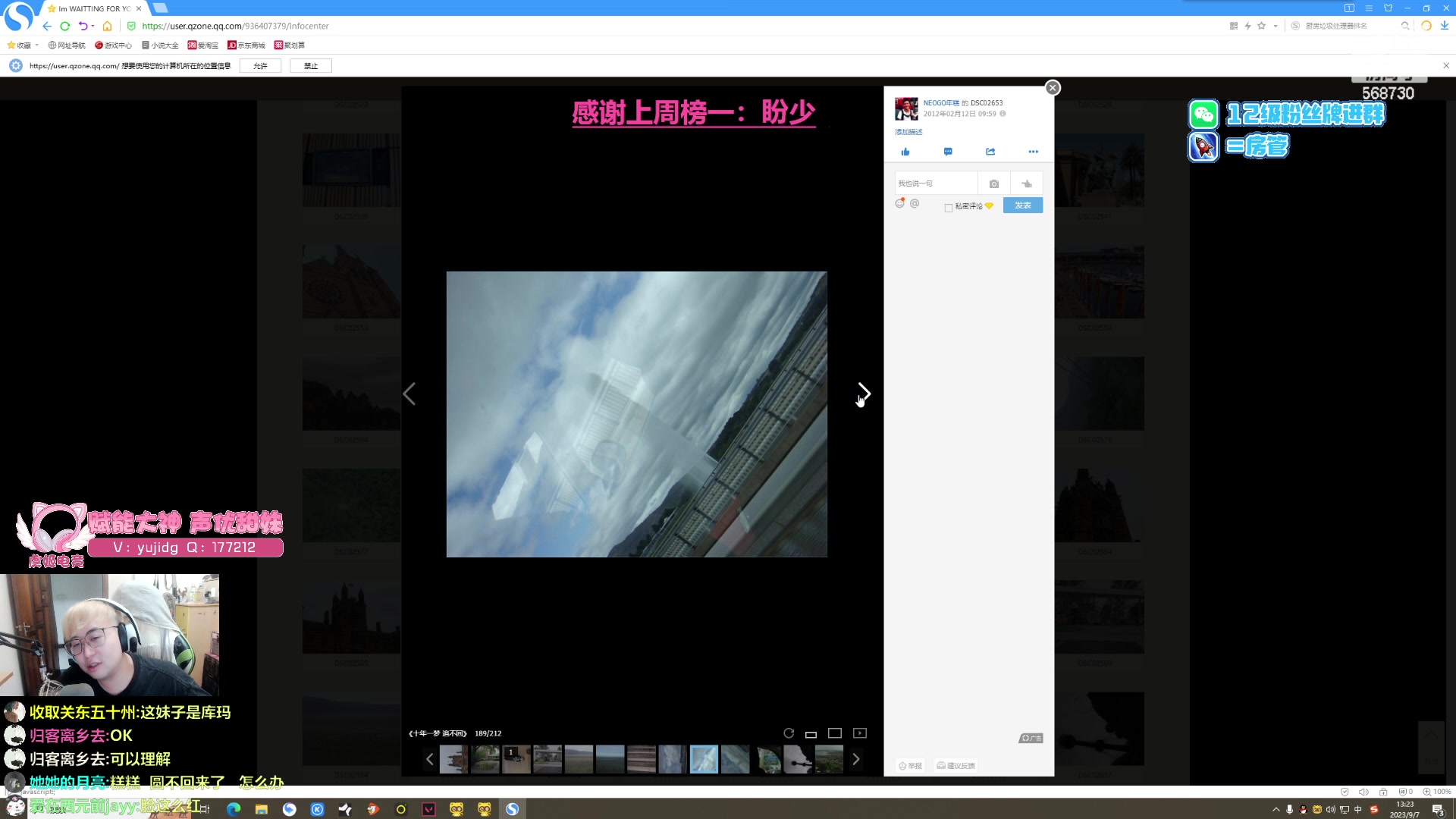Viewport: 1456px width, 819px height.
Task: Attach a picture via the camera icon
Action: (994, 184)
